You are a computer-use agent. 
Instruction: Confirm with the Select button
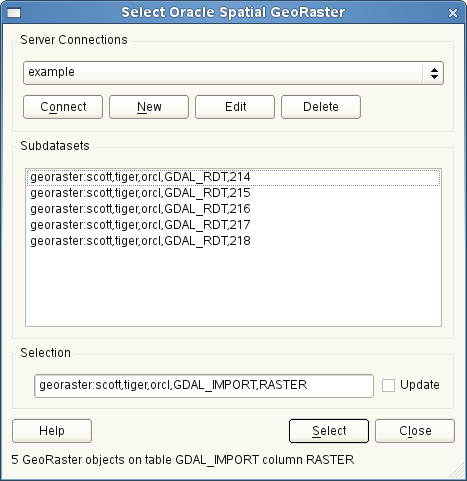click(x=329, y=431)
